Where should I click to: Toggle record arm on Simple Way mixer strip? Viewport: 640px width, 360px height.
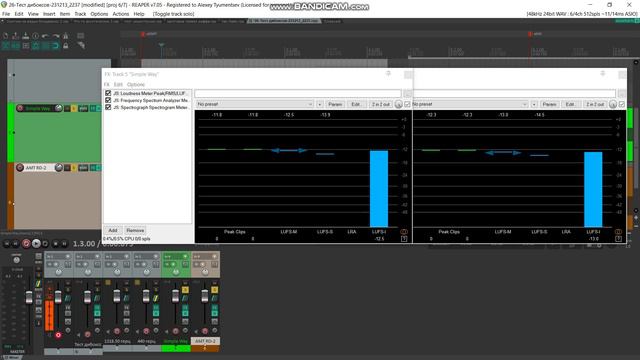(176, 331)
